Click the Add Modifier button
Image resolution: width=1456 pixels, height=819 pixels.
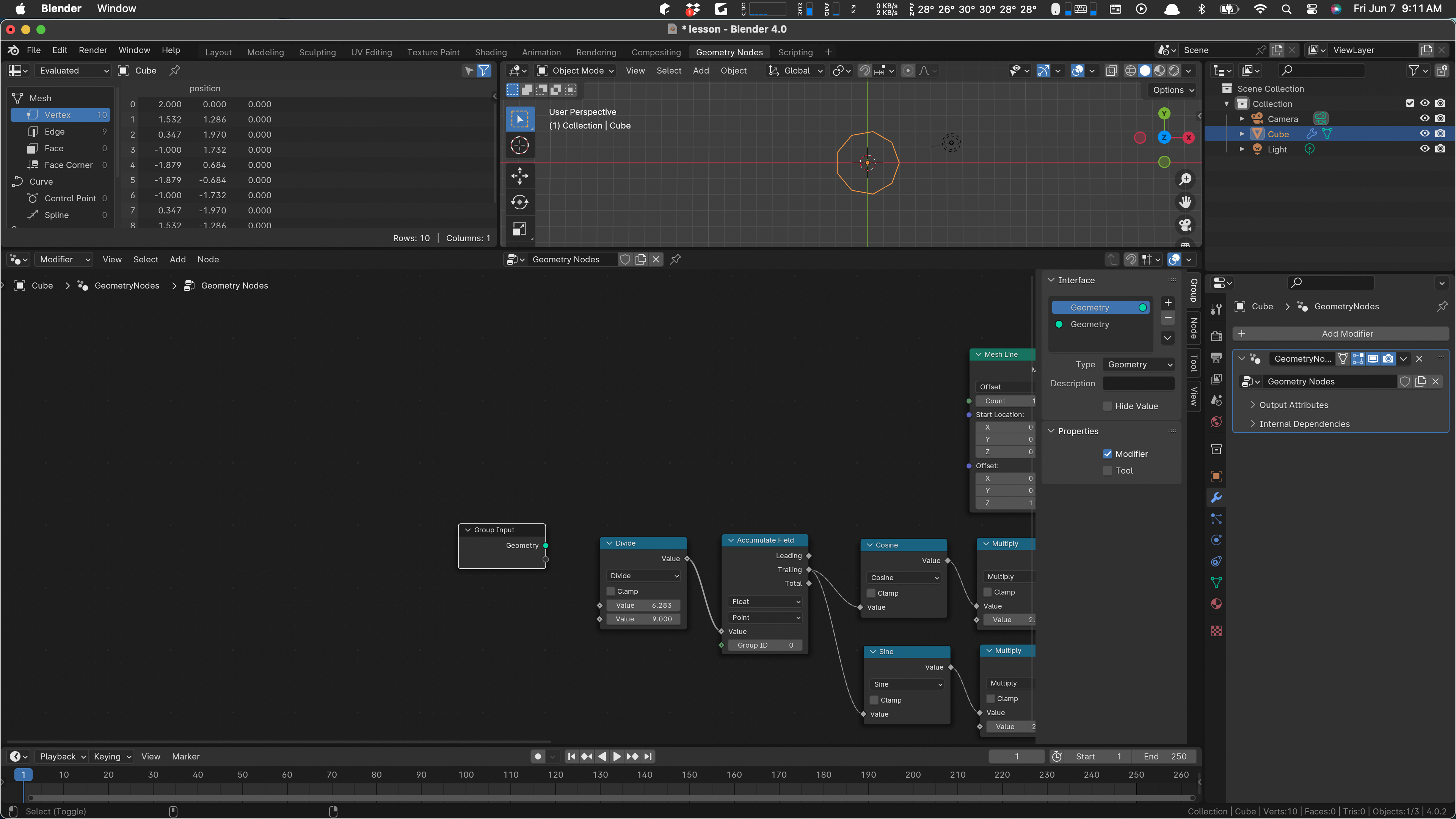(1340, 334)
